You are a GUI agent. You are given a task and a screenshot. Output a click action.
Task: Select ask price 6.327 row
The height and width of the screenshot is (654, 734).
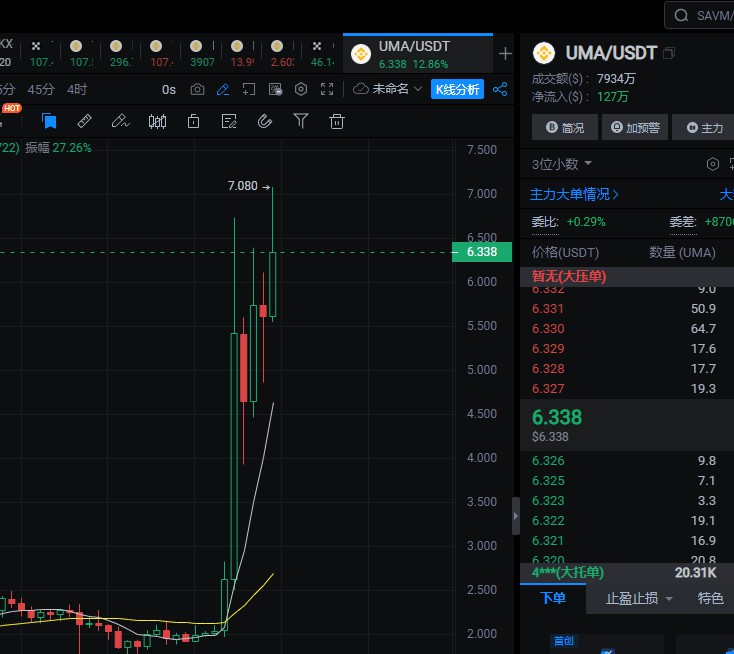click(627, 389)
